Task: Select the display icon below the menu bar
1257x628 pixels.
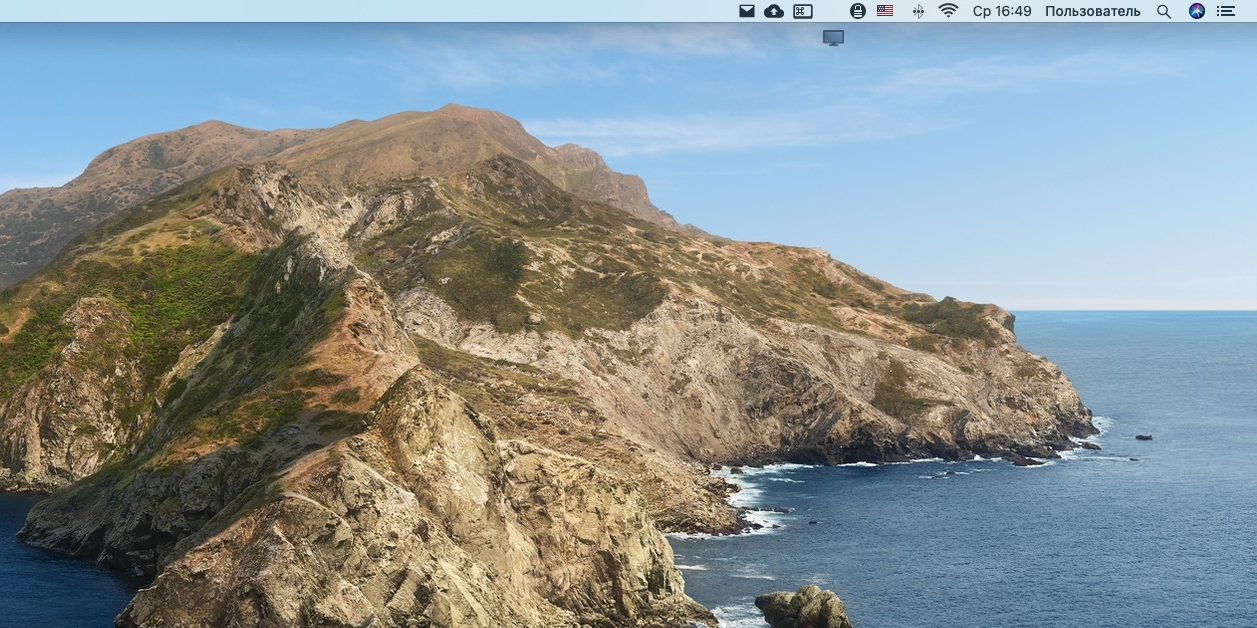Action: (x=833, y=37)
